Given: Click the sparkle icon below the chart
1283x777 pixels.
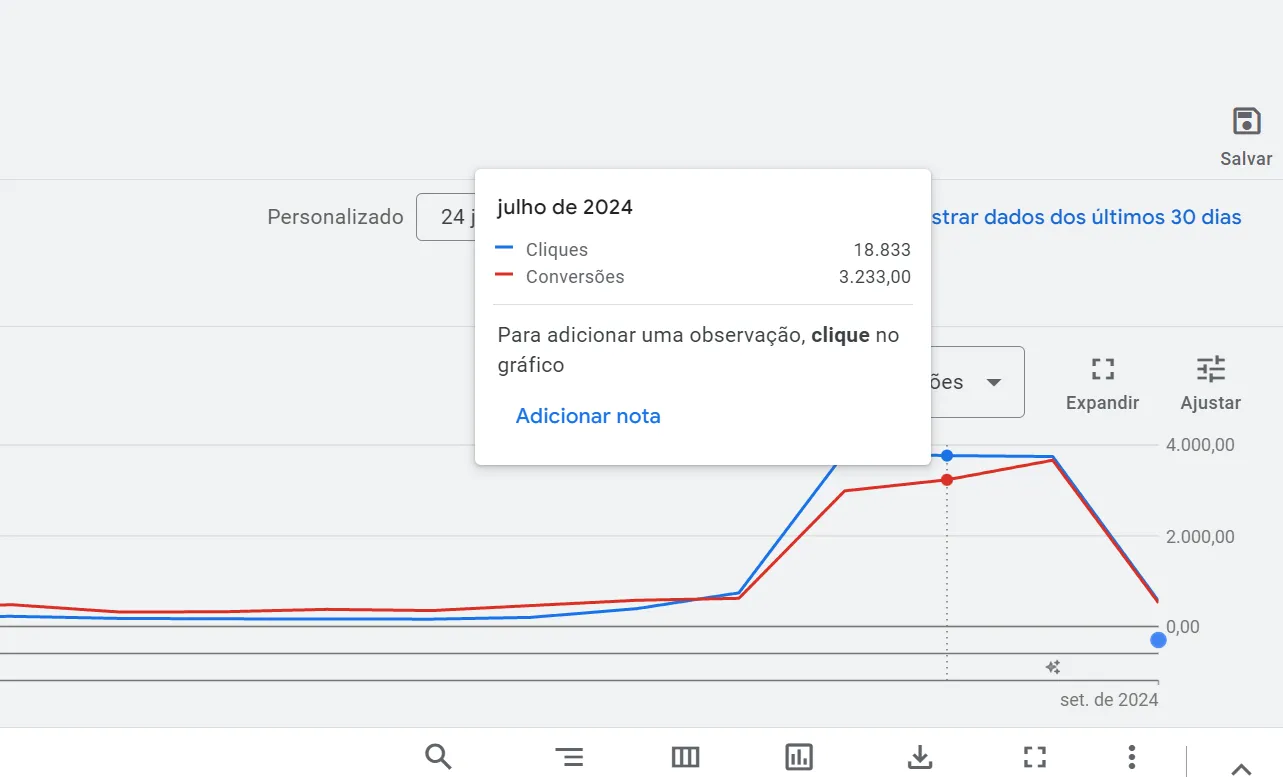Looking at the screenshot, I should (x=1053, y=667).
